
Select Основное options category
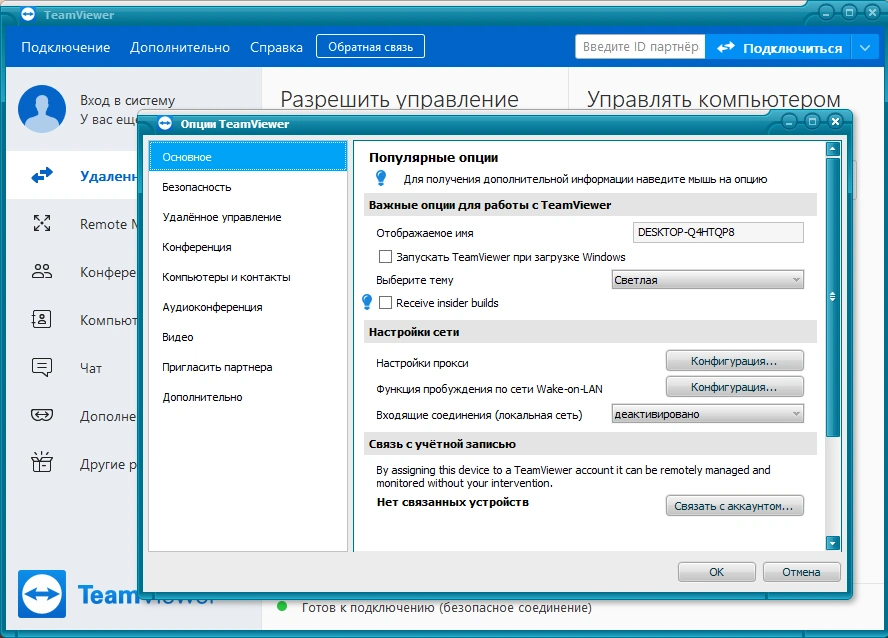coord(248,157)
